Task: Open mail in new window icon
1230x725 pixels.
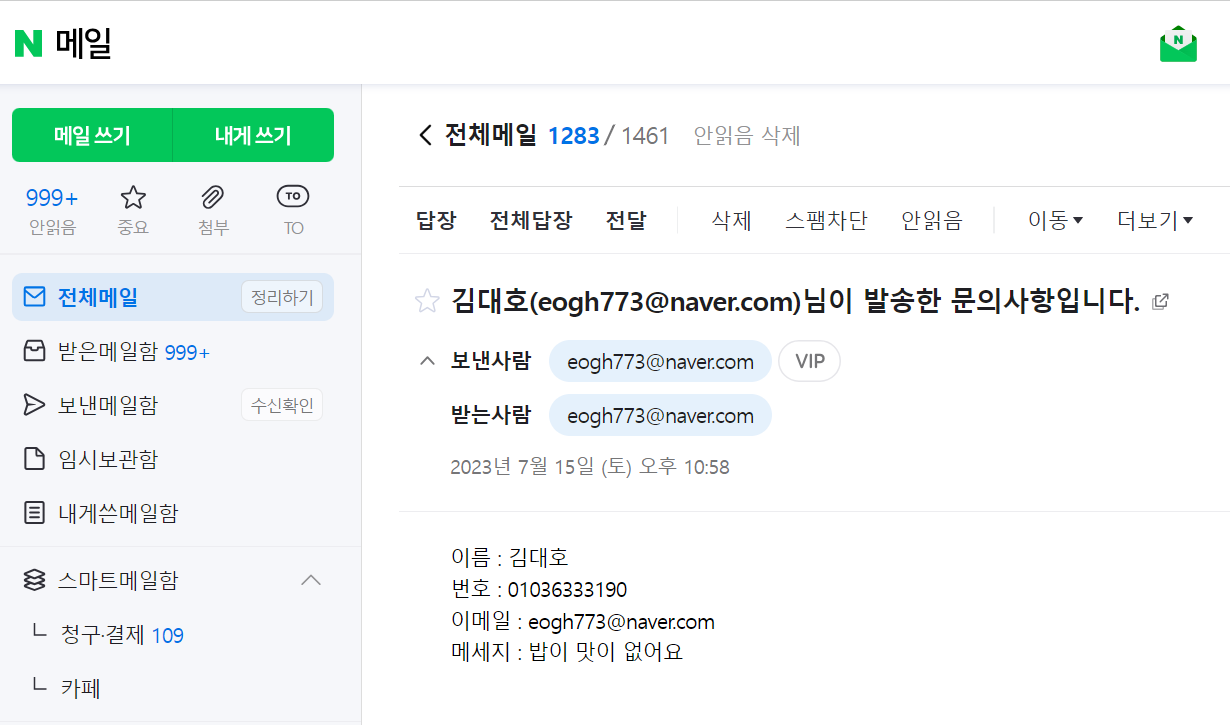Action: click(x=1160, y=301)
